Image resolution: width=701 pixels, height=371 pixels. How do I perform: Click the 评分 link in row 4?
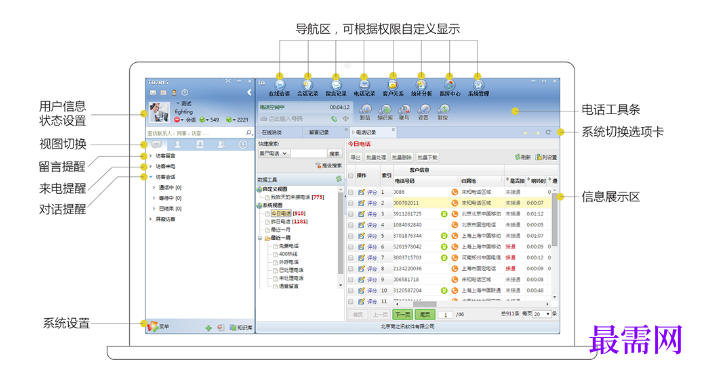372,225
